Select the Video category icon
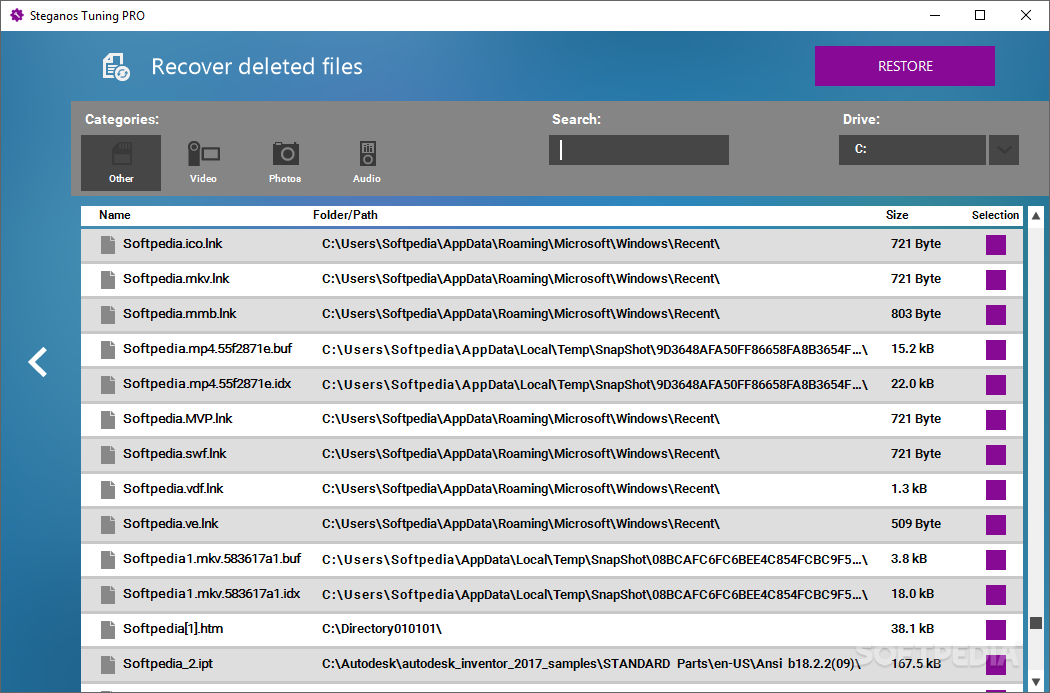 [204, 154]
